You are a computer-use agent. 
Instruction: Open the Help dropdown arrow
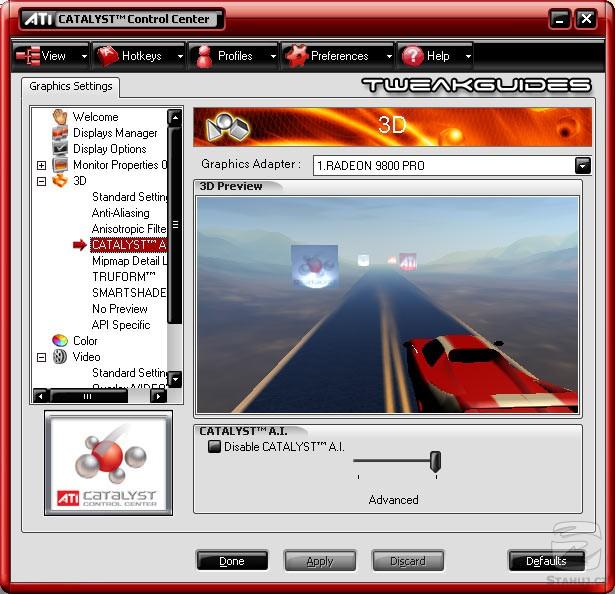468,56
